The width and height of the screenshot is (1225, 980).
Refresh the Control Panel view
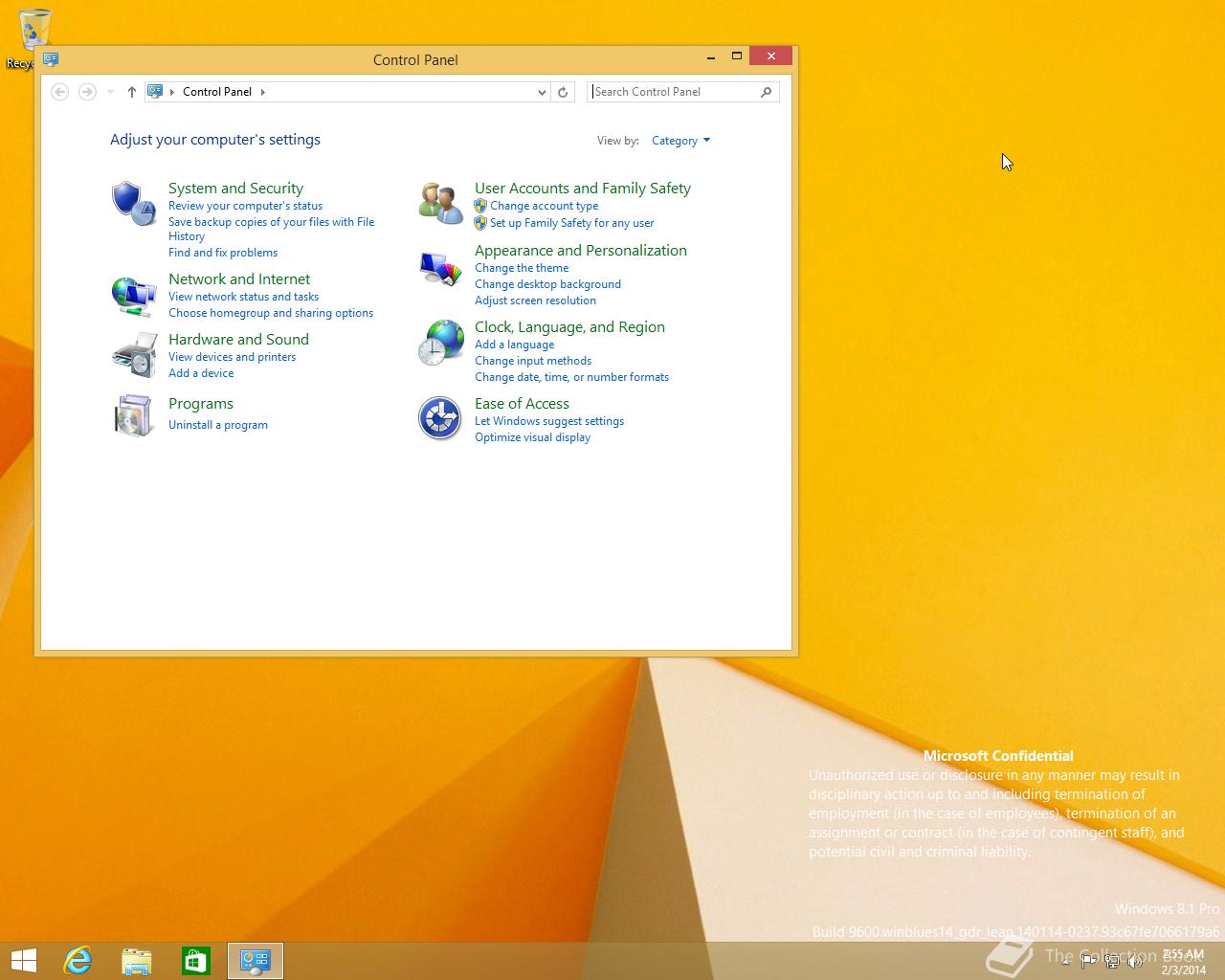563,92
